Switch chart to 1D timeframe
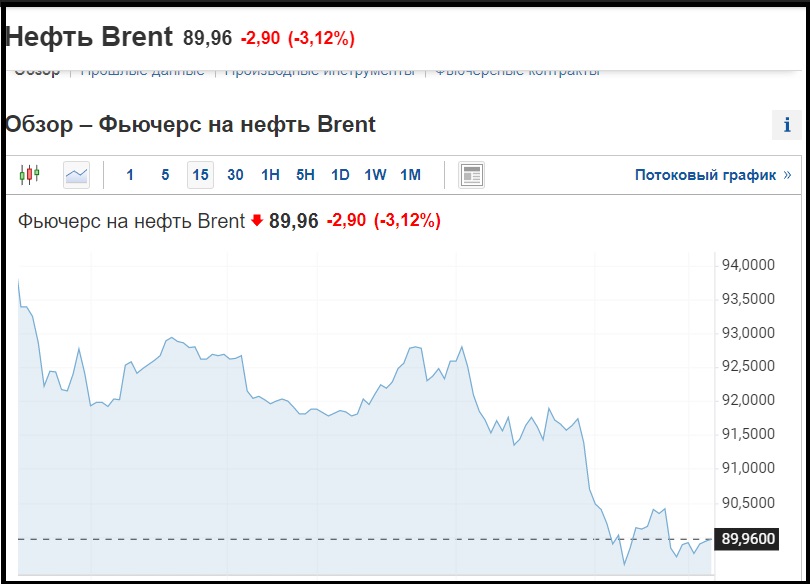Viewport: 810px width, 584px height. click(x=340, y=175)
